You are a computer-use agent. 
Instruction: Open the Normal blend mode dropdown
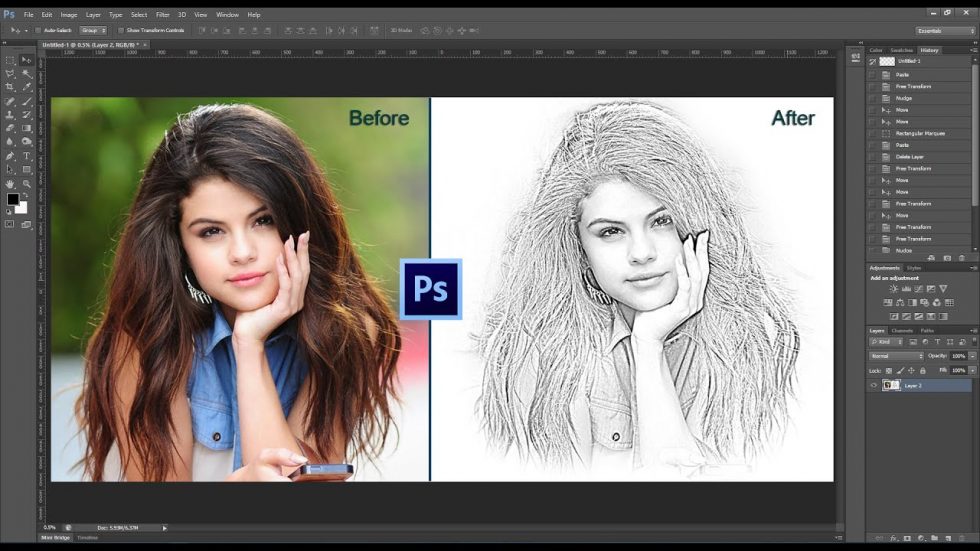895,356
